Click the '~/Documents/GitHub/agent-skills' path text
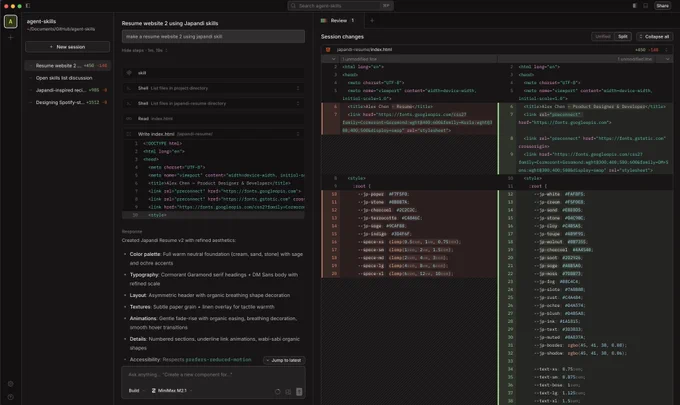The image size is (680, 405). [x=61, y=29]
